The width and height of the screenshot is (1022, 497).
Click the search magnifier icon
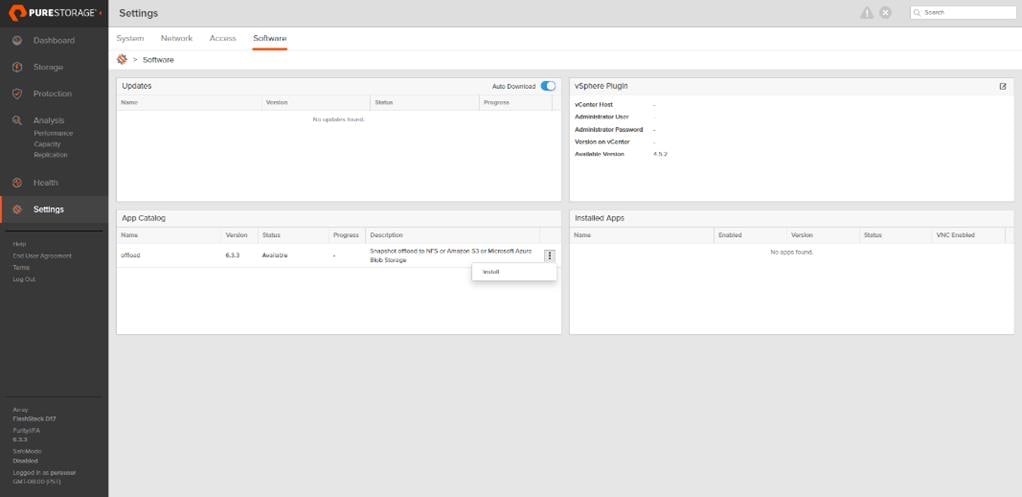tap(918, 12)
